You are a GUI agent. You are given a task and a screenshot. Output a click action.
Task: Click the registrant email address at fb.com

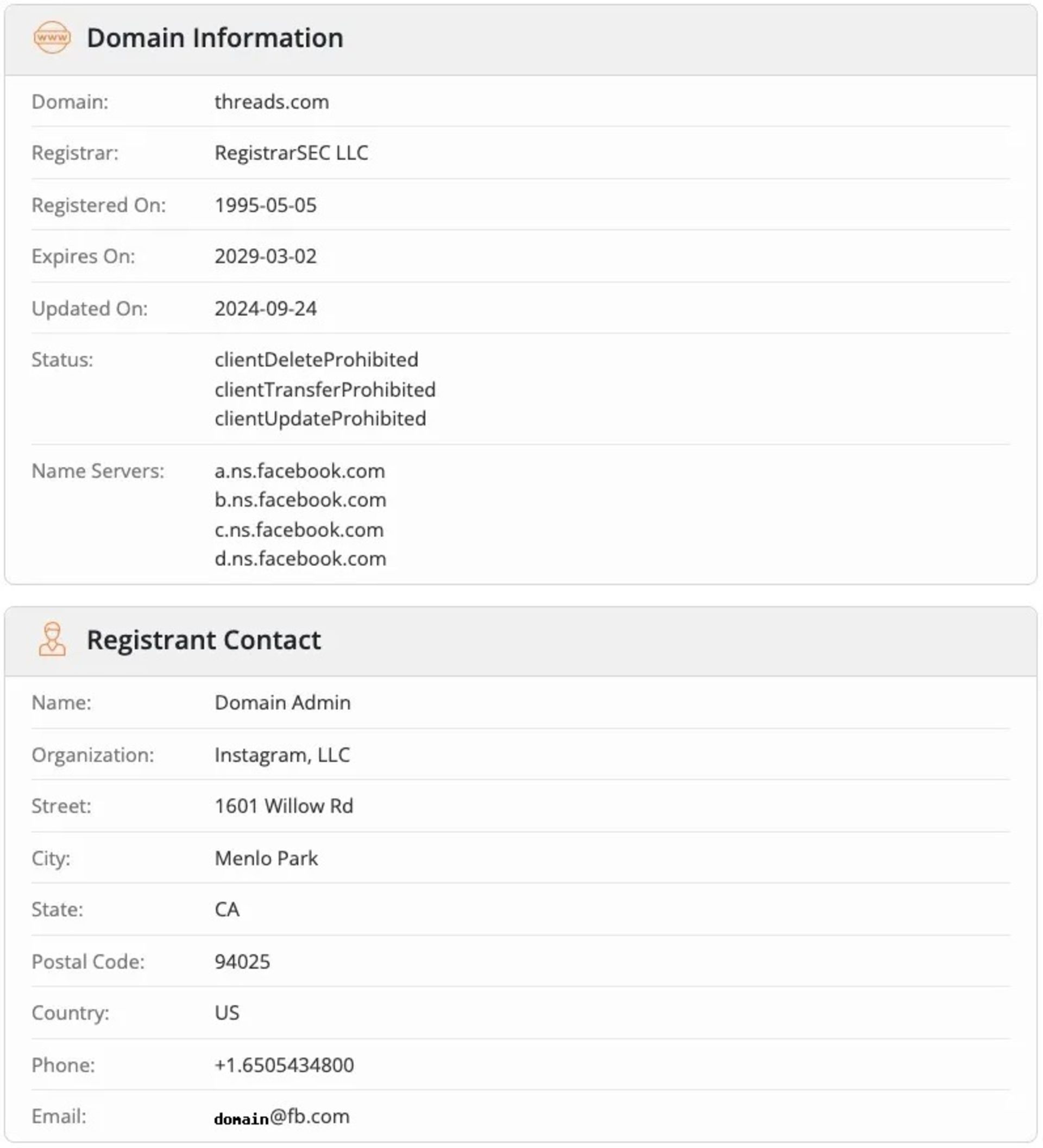click(x=282, y=1116)
